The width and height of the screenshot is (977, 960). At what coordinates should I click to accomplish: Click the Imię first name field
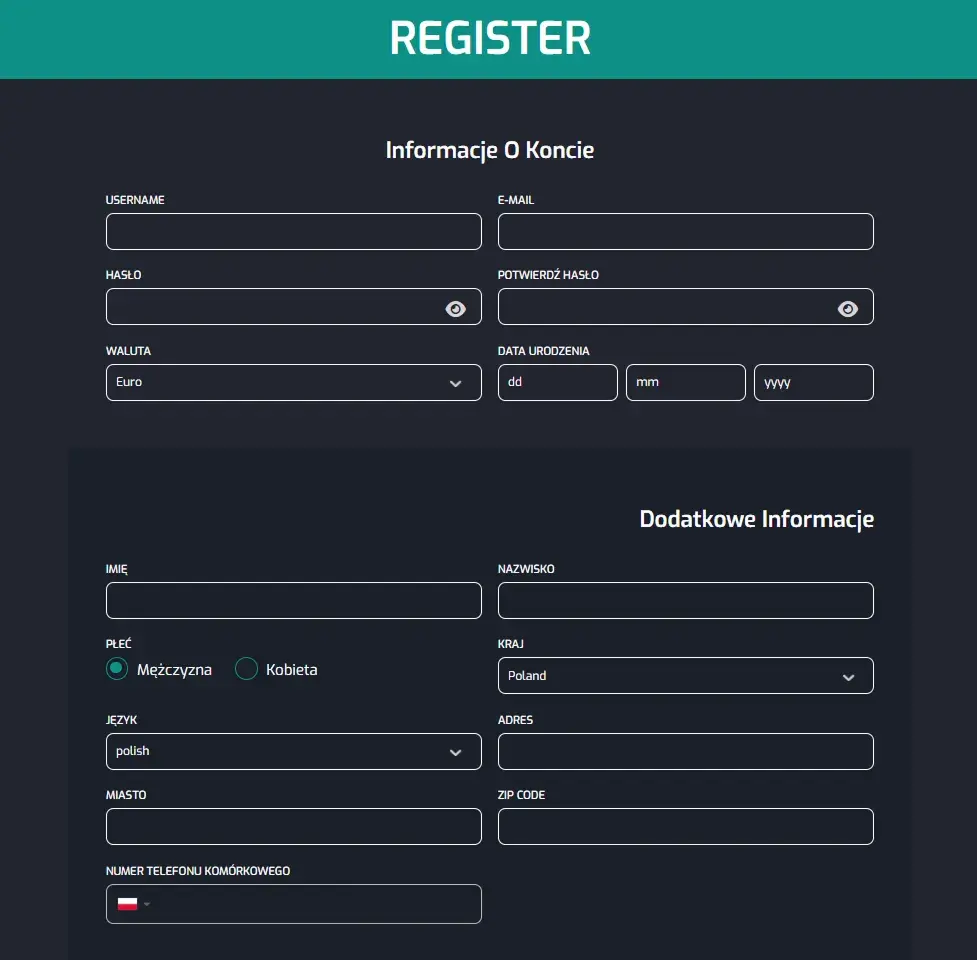click(x=293, y=601)
